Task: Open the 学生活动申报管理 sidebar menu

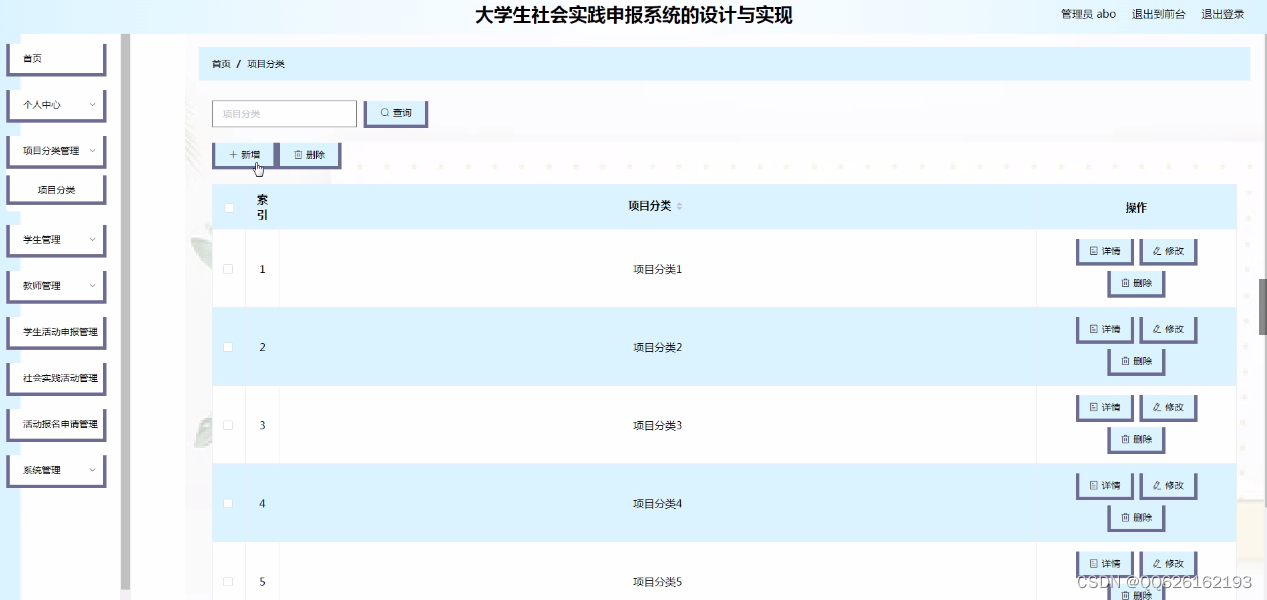Action: [56, 332]
